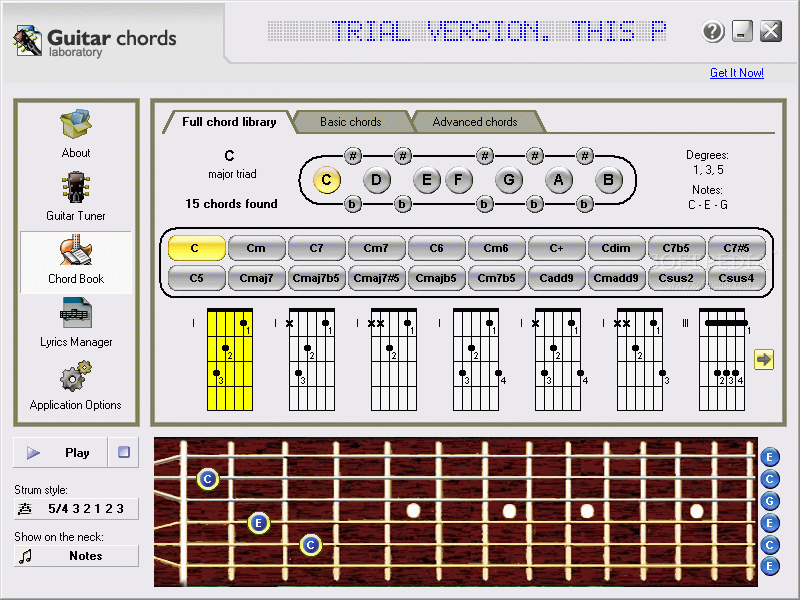Select the Cmaj7b5 chord type
Screen dimensions: 800x600
click(316, 278)
